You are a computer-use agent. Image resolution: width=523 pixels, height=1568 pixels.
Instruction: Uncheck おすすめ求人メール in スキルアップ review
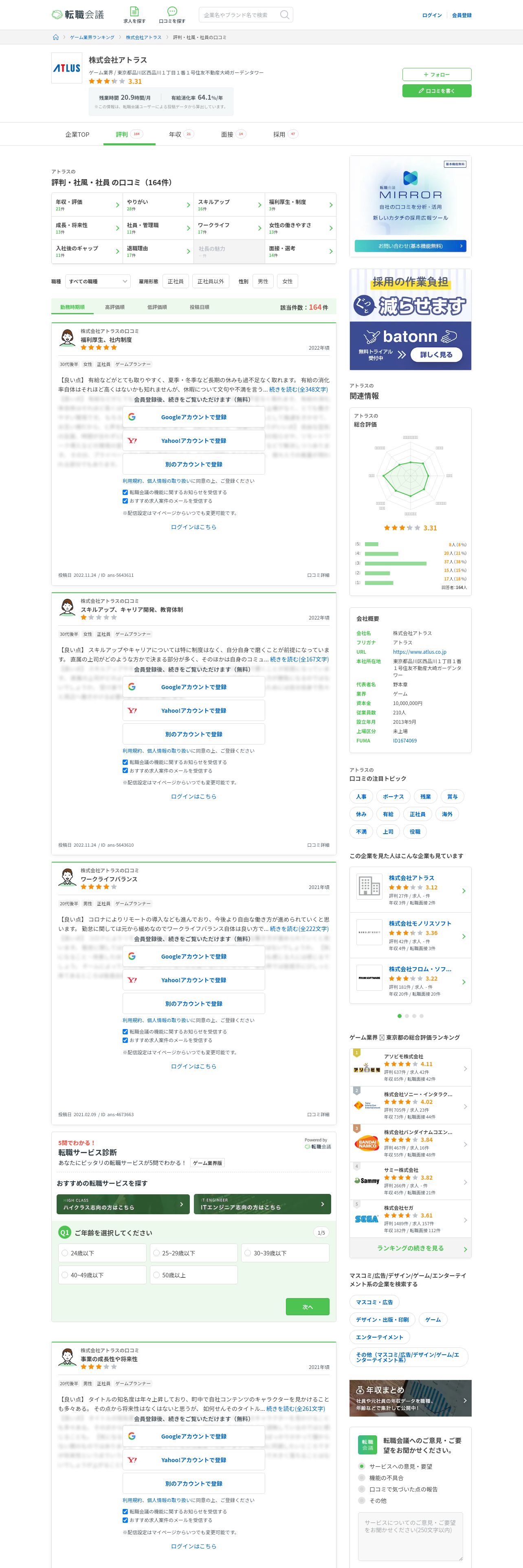(125, 771)
